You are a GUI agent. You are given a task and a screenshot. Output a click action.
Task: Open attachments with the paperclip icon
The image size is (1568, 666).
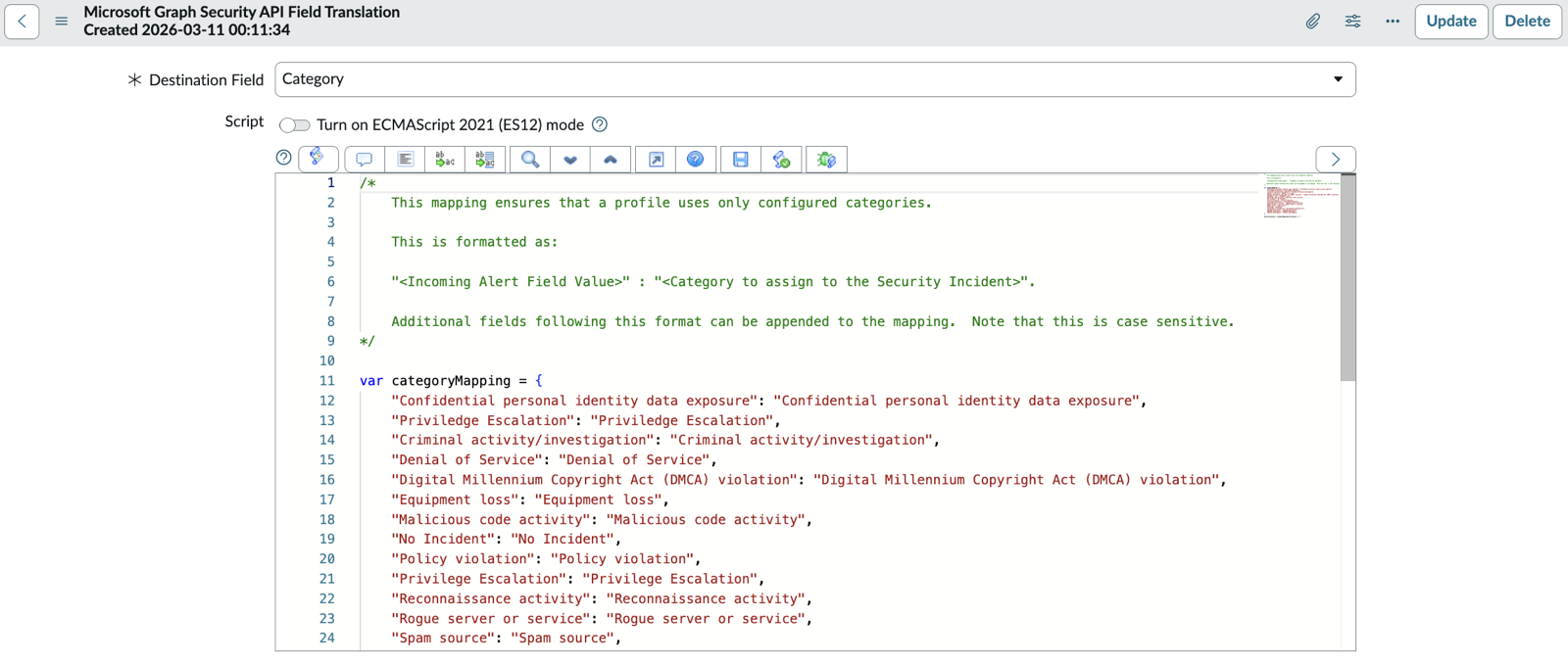click(1313, 21)
